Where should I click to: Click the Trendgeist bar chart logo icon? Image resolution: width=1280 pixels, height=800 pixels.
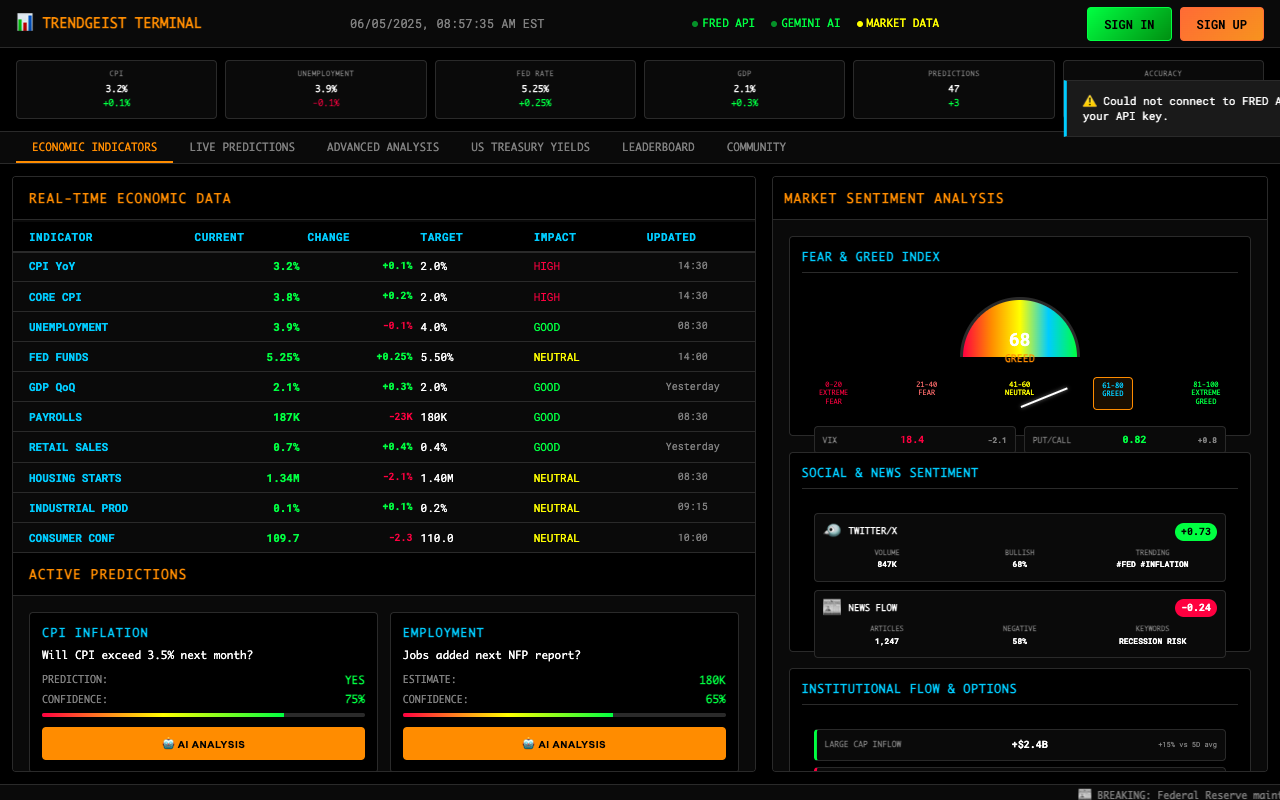[25, 22]
